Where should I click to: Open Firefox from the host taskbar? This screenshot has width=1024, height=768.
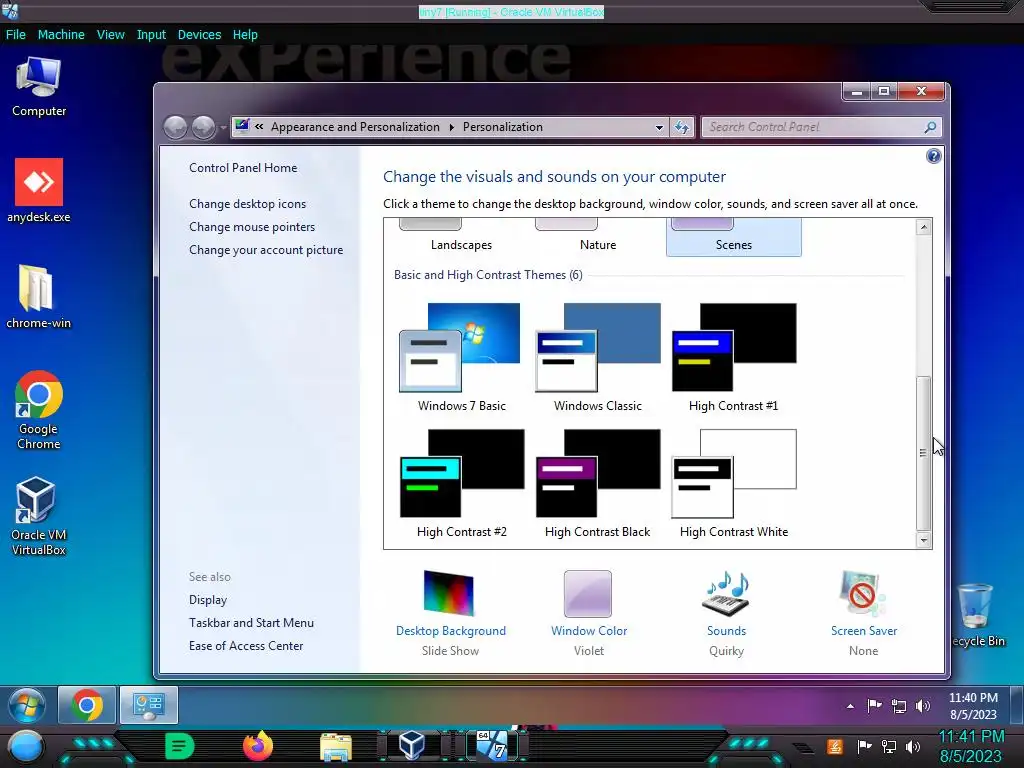pos(257,746)
